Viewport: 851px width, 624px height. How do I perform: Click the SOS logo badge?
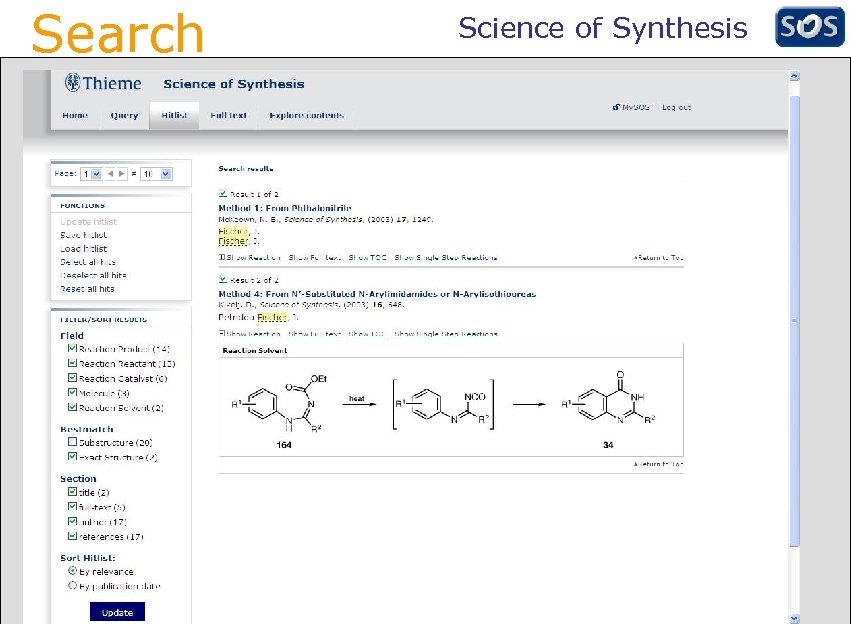pyautogui.click(x=809, y=27)
